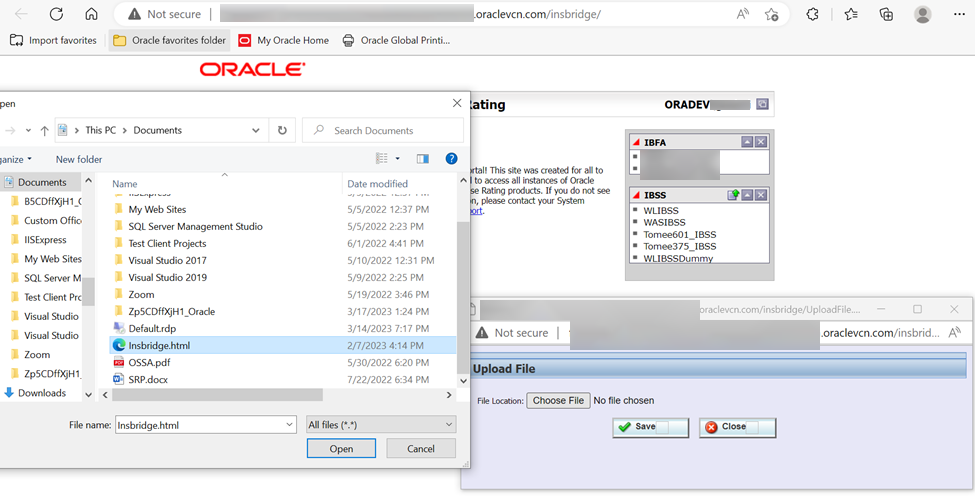Viewport: 975px width, 499px height.
Task: Select Zp5CDffXjH1_Oracle folder in file list
Action: tap(283, 312)
